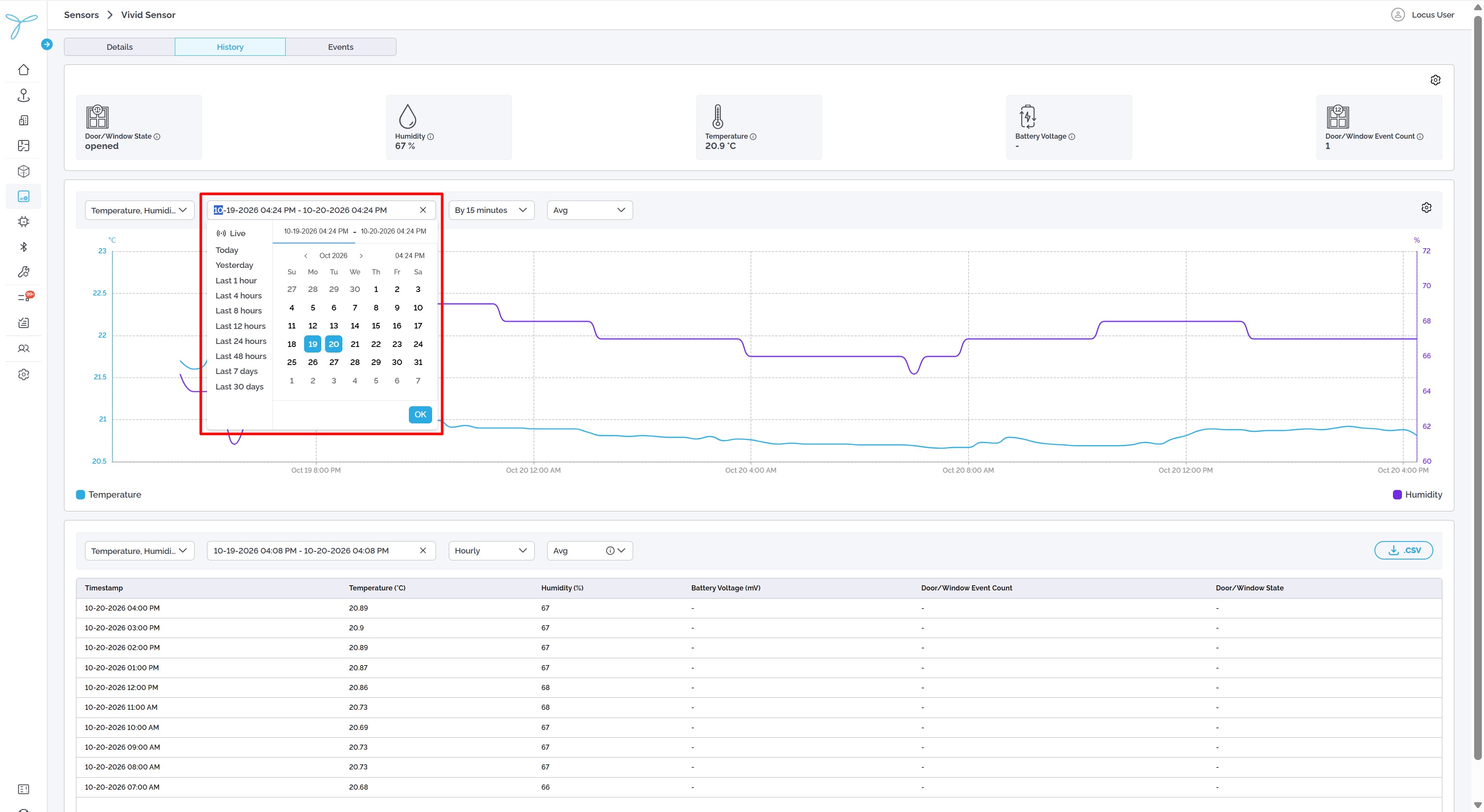1484x812 pixels.
Task: Clear the chart date range with X
Action: (423, 210)
